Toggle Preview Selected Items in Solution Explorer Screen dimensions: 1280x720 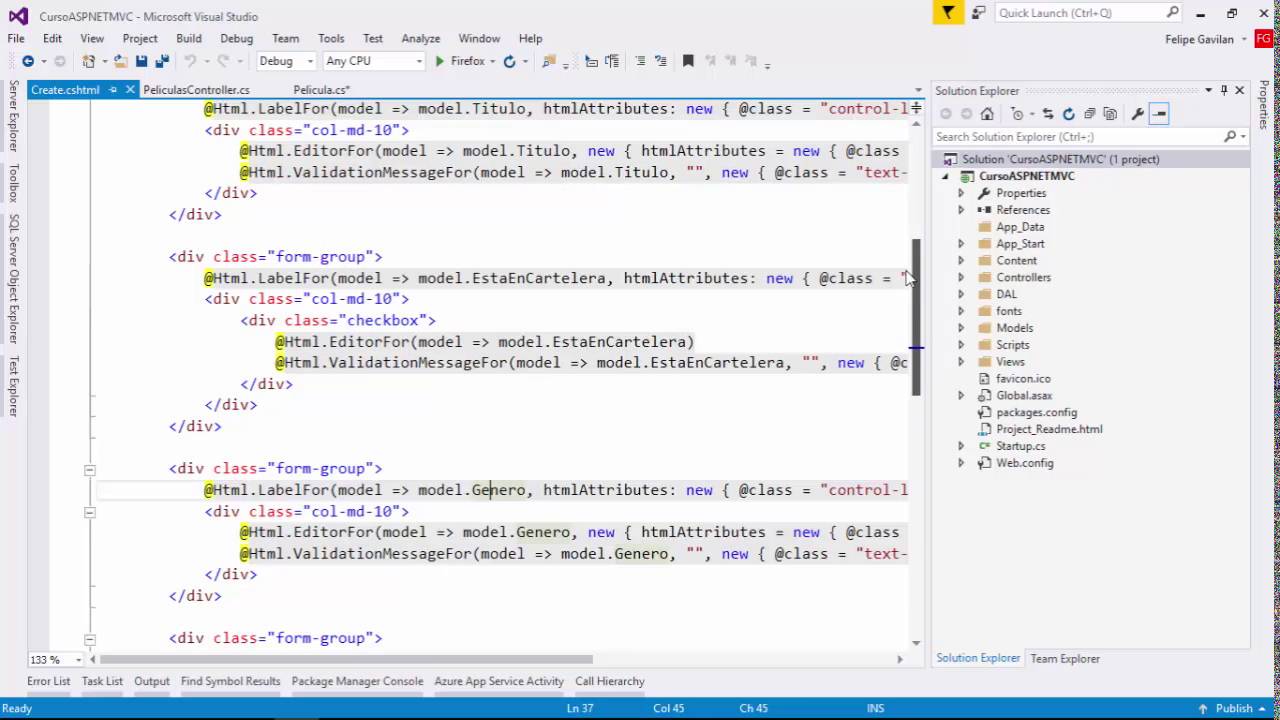point(1159,114)
